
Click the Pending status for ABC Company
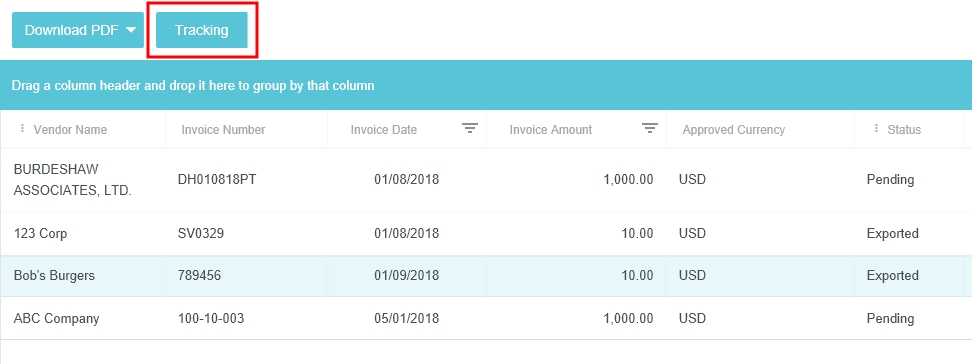coord(890,319)
